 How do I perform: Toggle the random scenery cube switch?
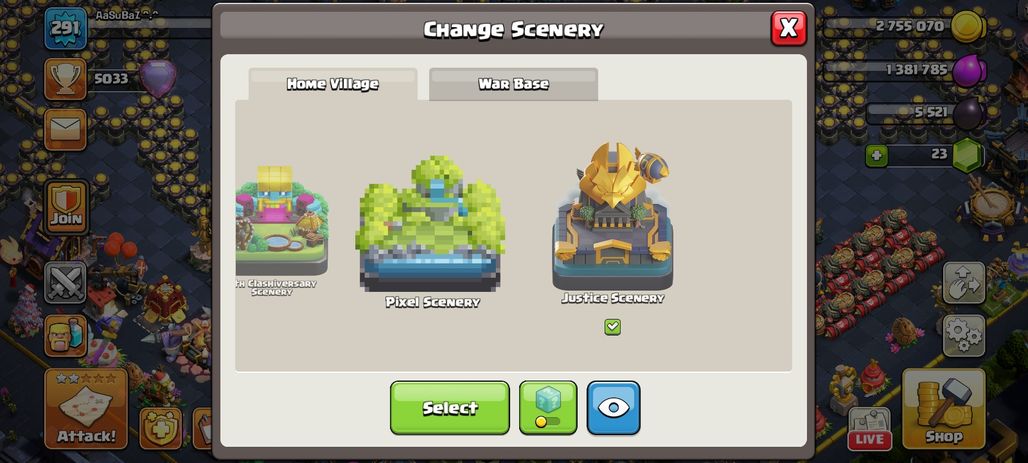(x=548, y=408)
